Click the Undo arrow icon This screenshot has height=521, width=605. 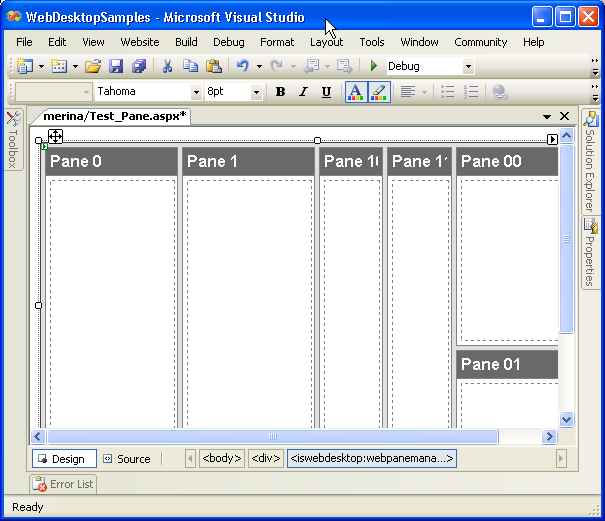pyautogui.click(x=242, y=66)
